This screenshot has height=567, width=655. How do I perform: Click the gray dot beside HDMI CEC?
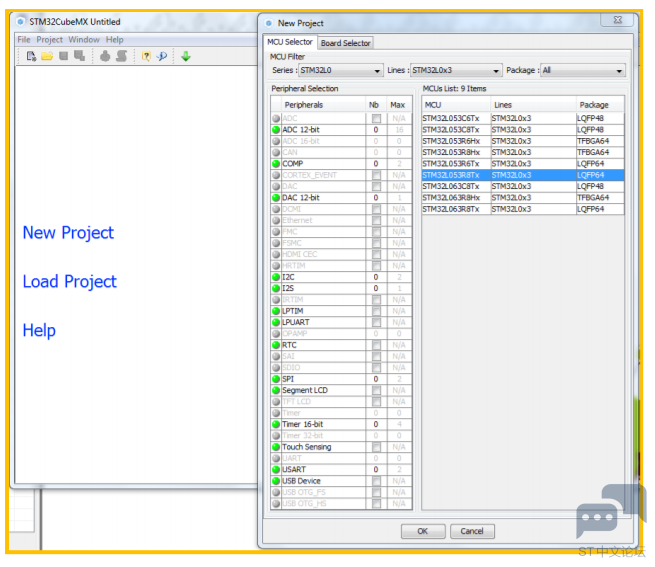point(276,254)
